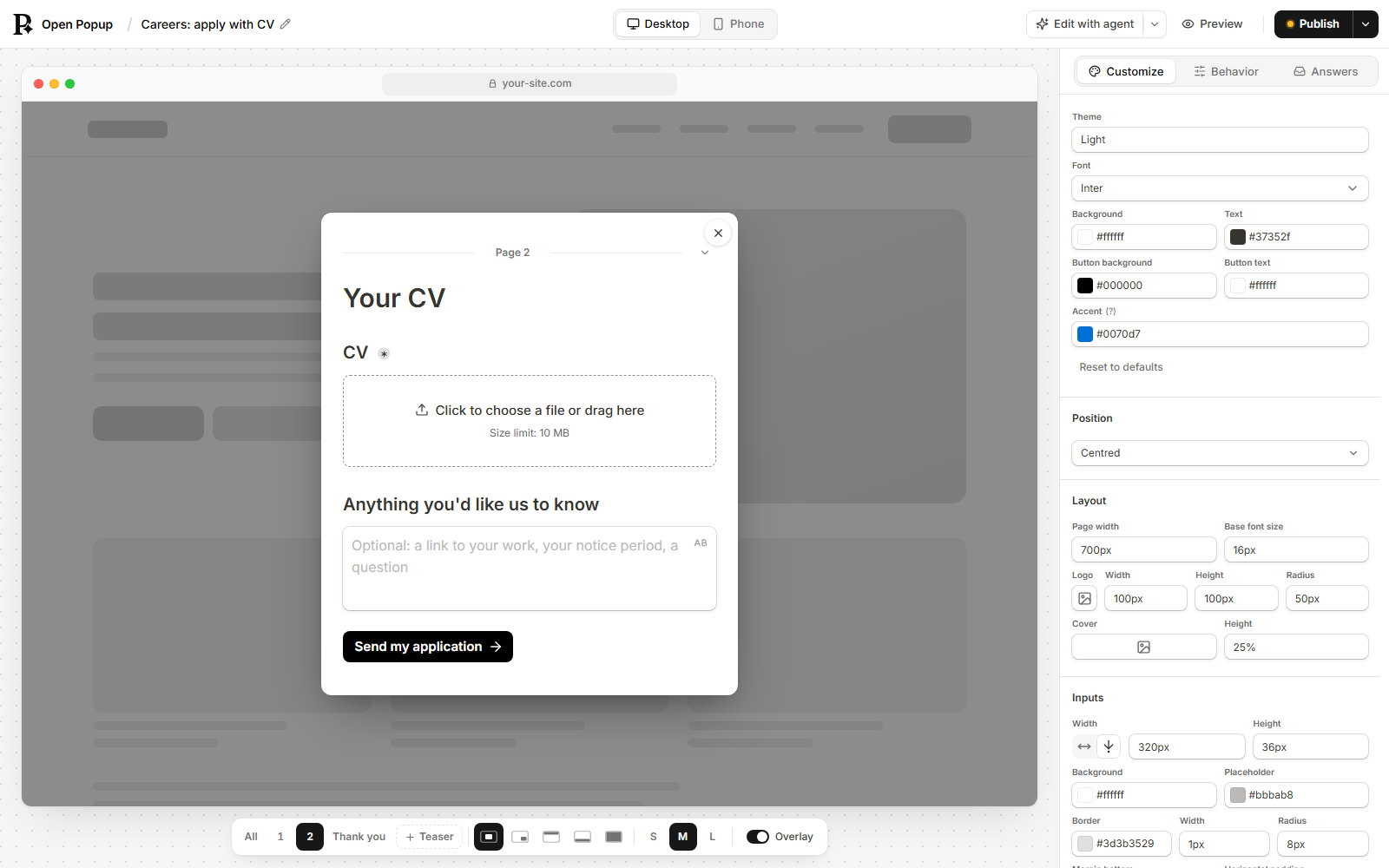Screen dimensions: 1389x868
Task: Select the top bar popup layout icon
Action: point(551,837)
